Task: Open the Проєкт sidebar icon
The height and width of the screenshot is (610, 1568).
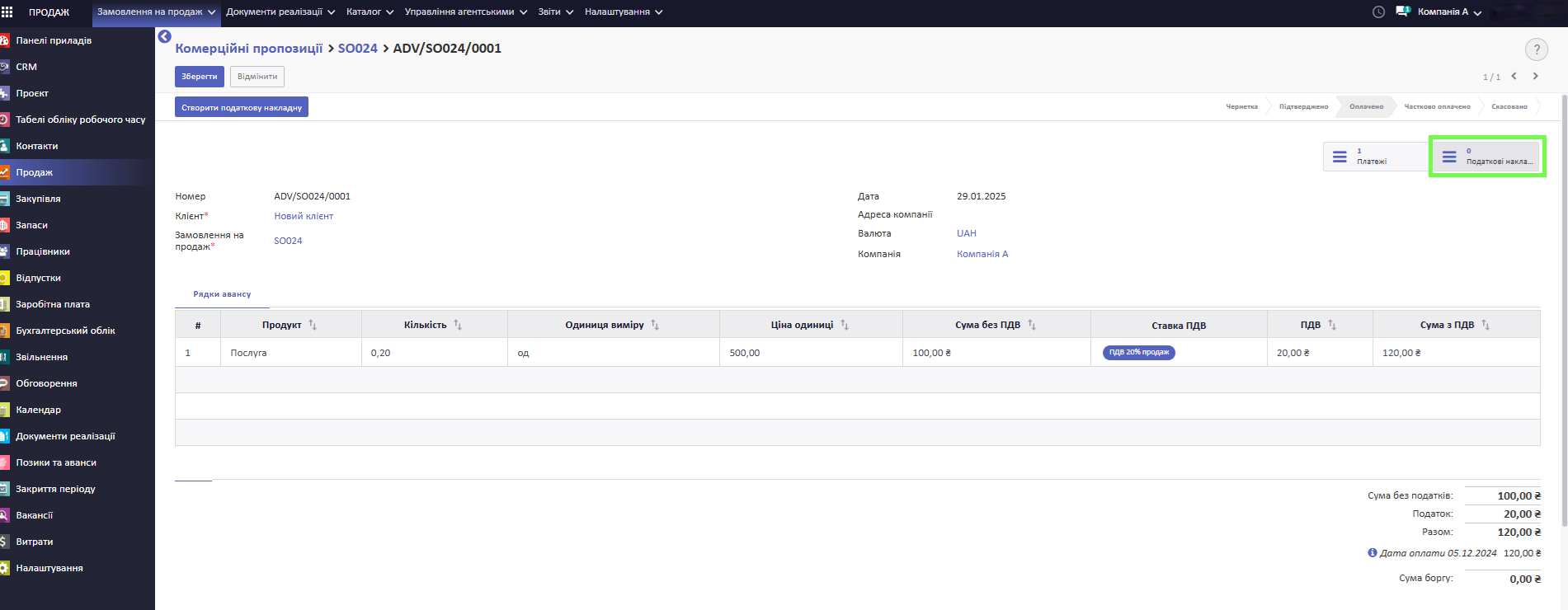Action: (x=4, y=93)
